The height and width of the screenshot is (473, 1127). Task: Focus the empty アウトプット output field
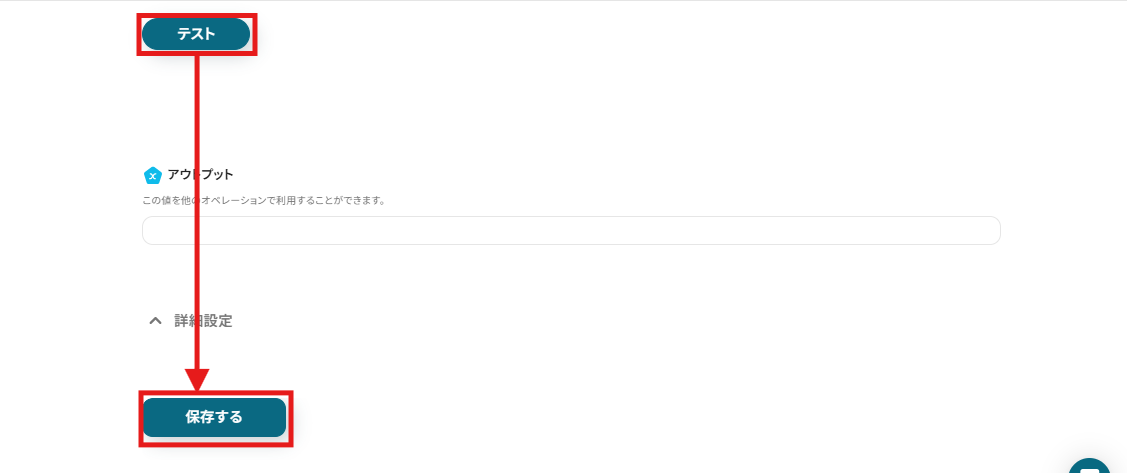point(571,231)
